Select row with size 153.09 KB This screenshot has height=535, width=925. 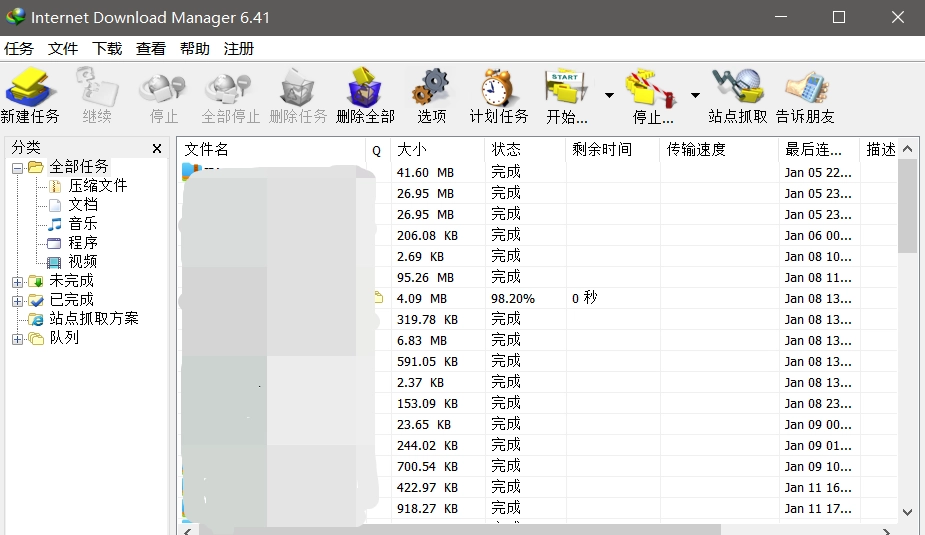point(537,403)
